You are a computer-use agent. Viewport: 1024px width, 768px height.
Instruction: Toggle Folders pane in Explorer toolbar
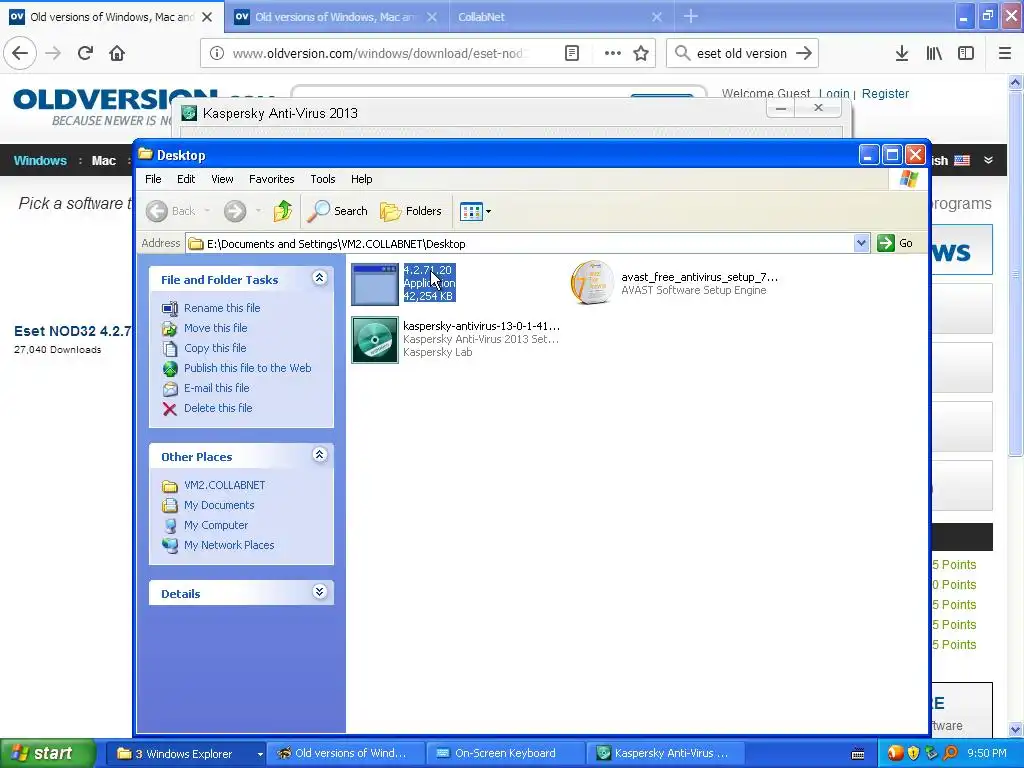pyautogui.click(x=411, y=211)
